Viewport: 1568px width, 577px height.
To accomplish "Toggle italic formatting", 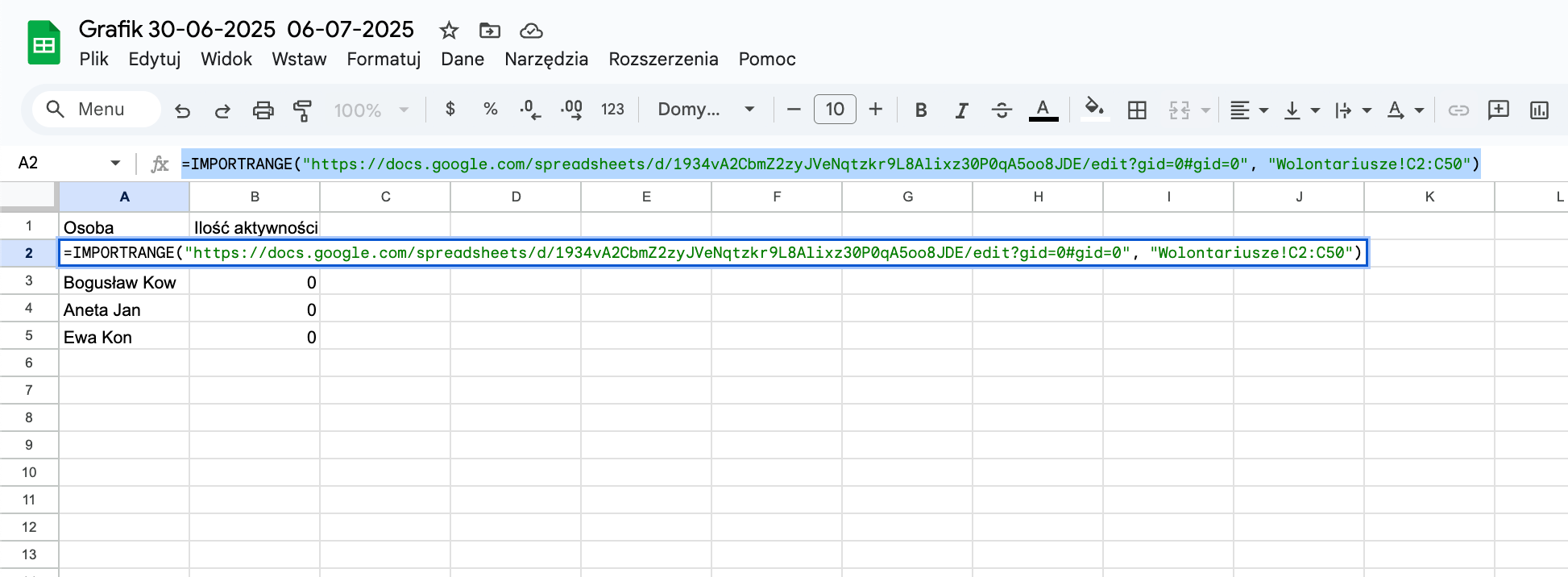I will [961, 110].
